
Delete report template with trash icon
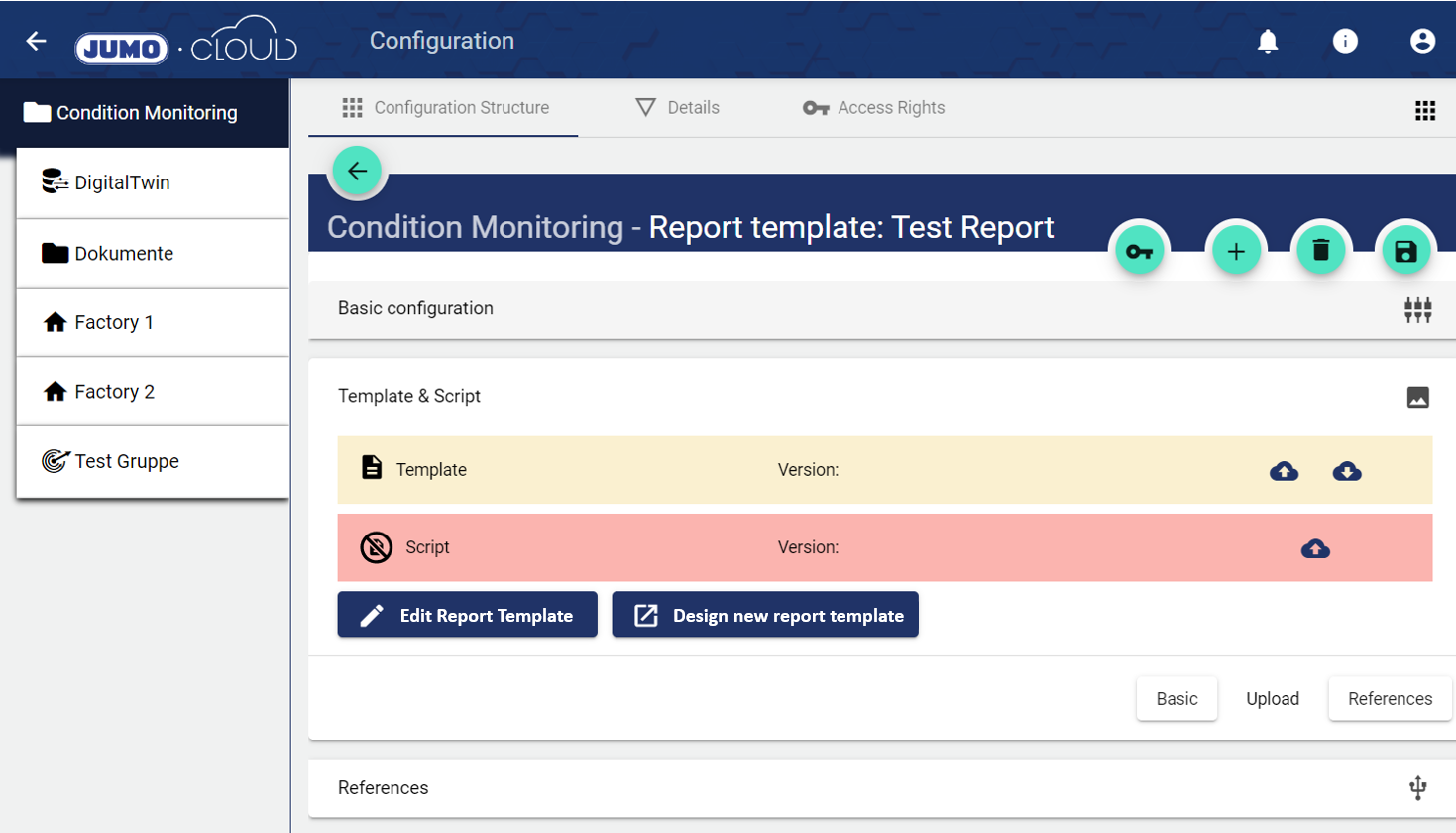(x=1321, y=251)
